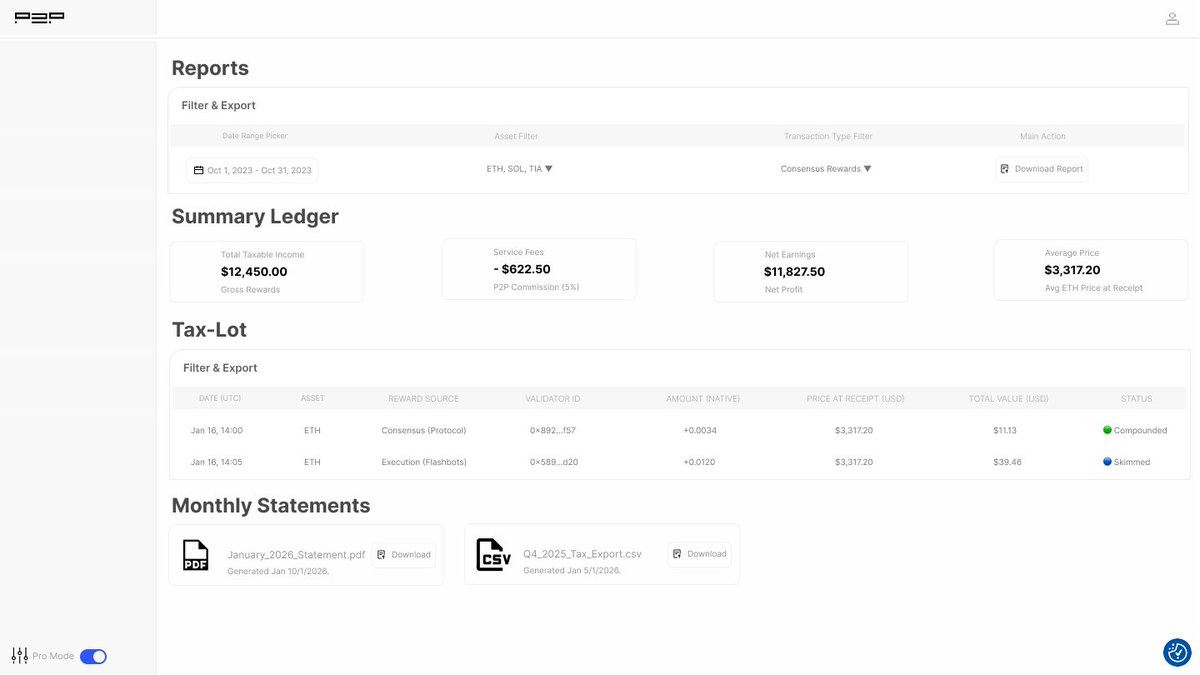Open the profile account icon top right
The image size is (1200, 675).
click(1172, 18)
